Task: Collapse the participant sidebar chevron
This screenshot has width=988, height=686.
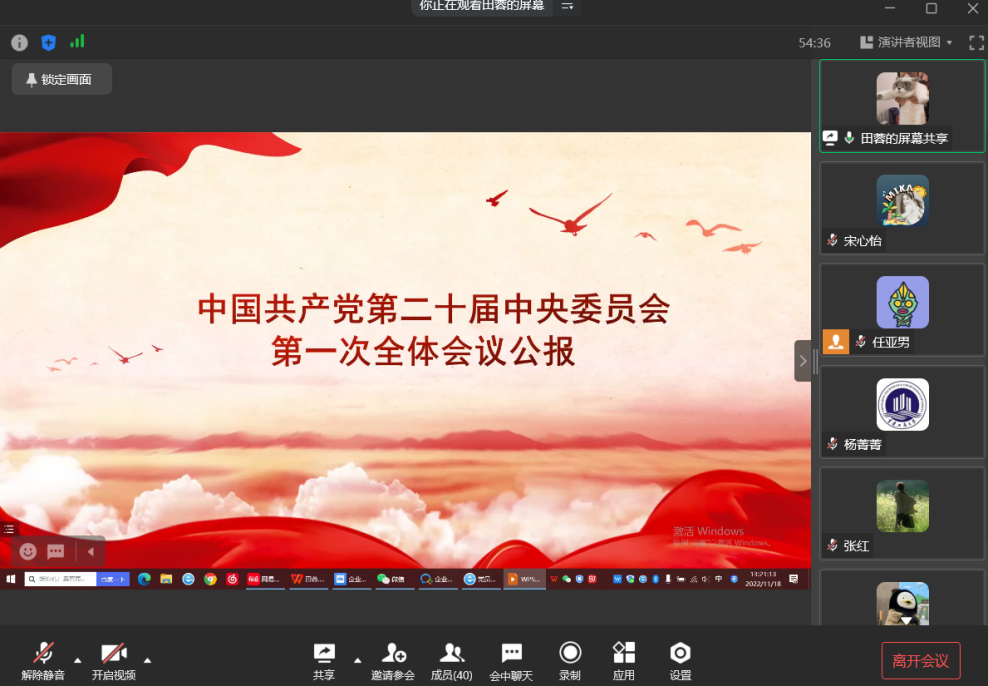Action: click(x=802, y=361)
